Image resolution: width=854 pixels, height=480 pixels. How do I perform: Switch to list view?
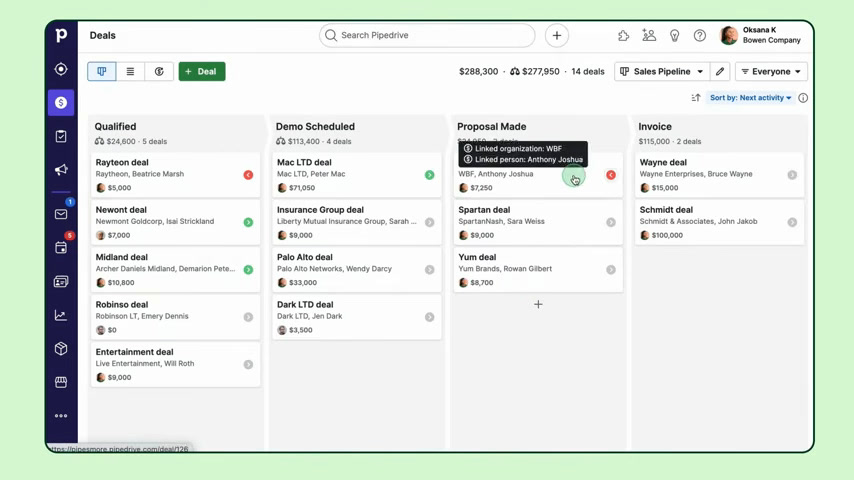pyautogui.click(x=130, y=71)
